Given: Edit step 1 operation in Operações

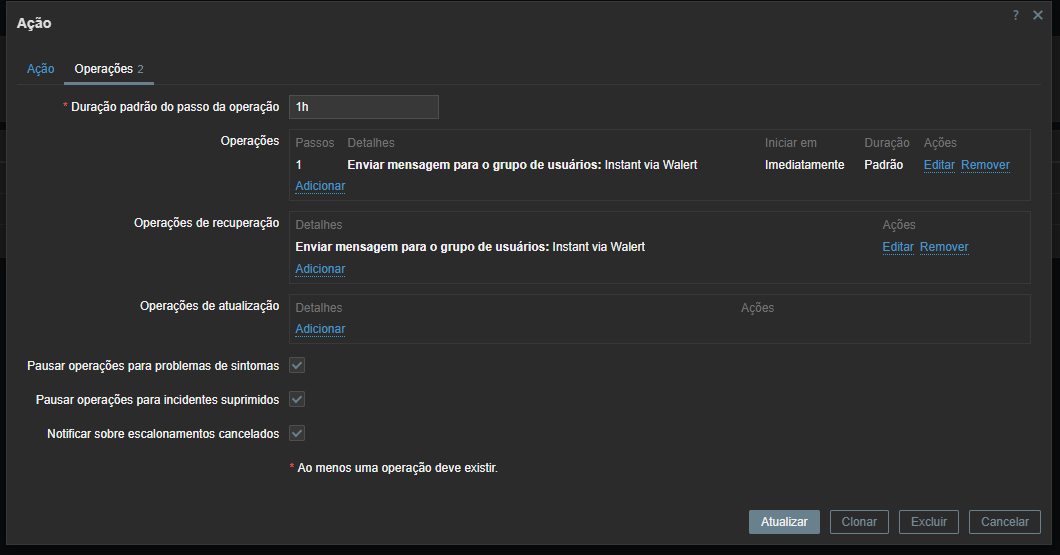Looking at the screenshot, I should tap(939, 165).
